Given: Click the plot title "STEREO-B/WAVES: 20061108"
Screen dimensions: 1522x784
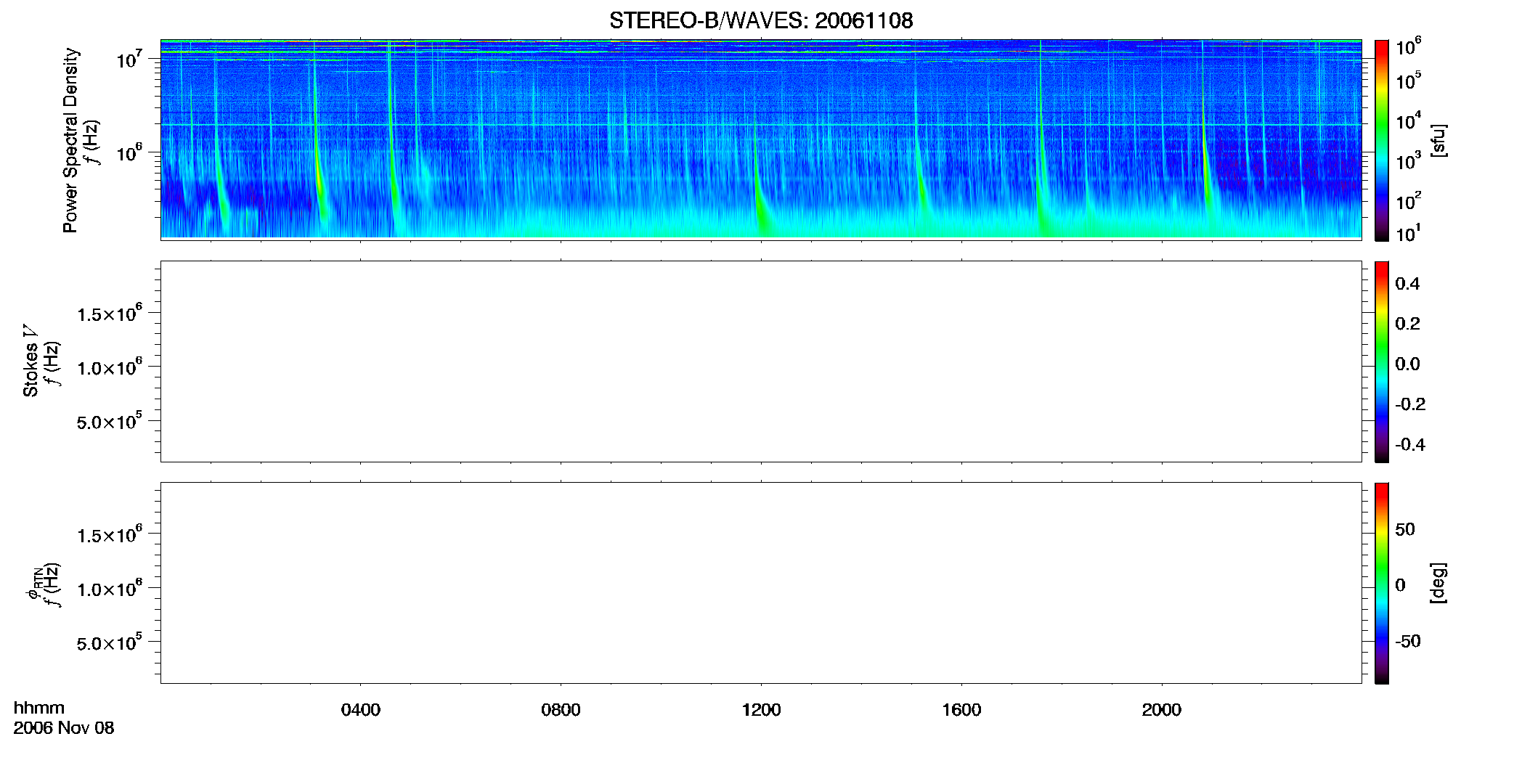Looking at the screenshot, I should pos(761,21).
